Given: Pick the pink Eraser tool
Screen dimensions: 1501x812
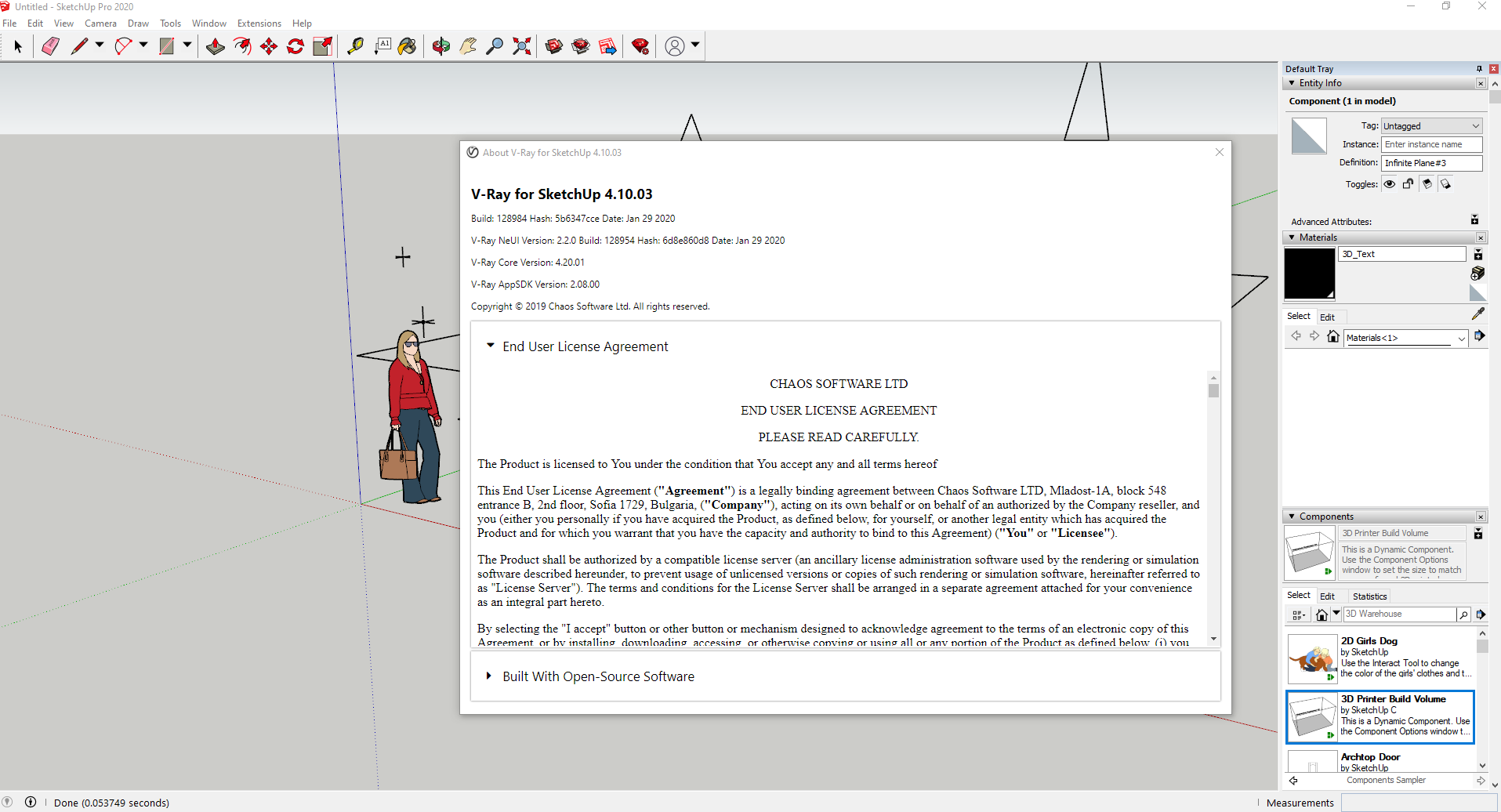Looking at the screenshot, I should point(51,47).
